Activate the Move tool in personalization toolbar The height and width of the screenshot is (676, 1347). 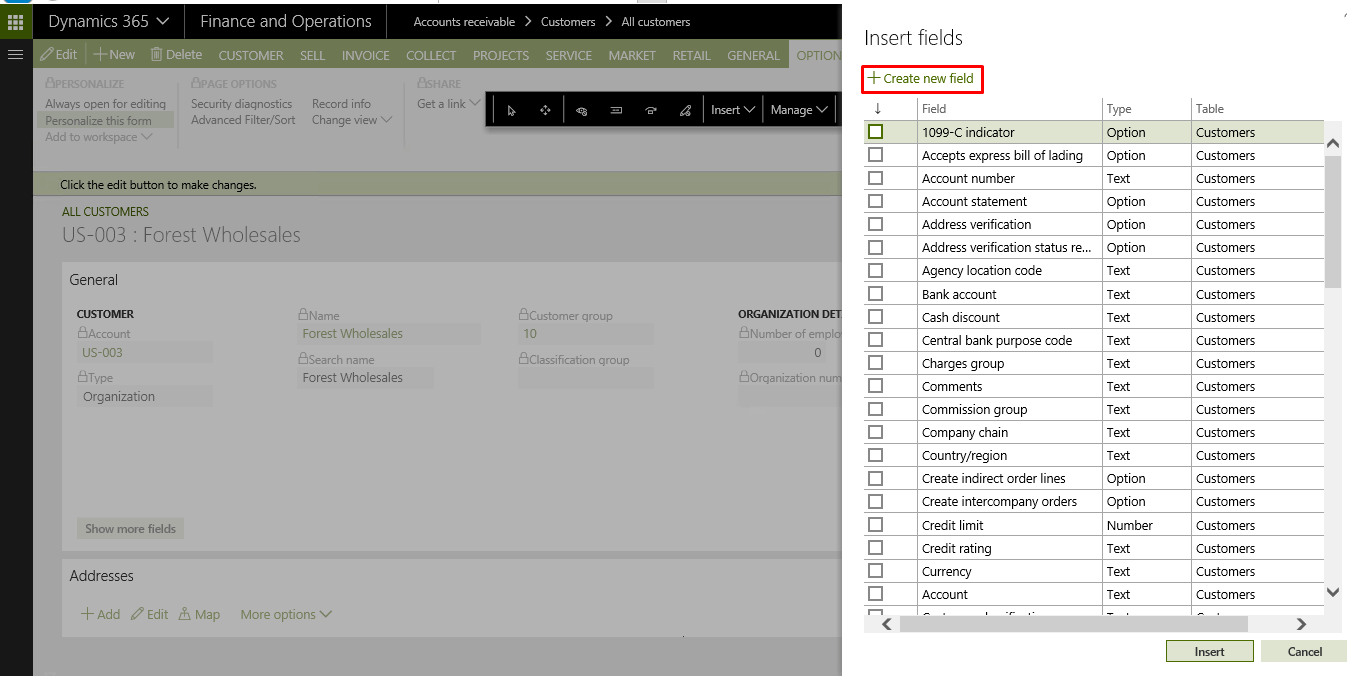tap(545, 110)
